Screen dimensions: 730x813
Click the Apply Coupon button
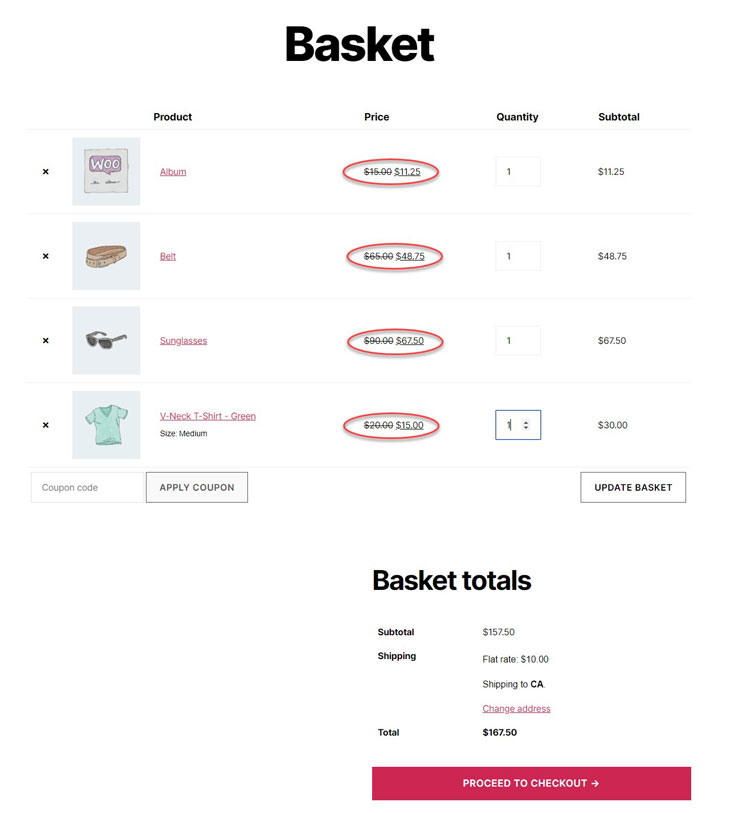pyautogui.click(x=197, y=487)
